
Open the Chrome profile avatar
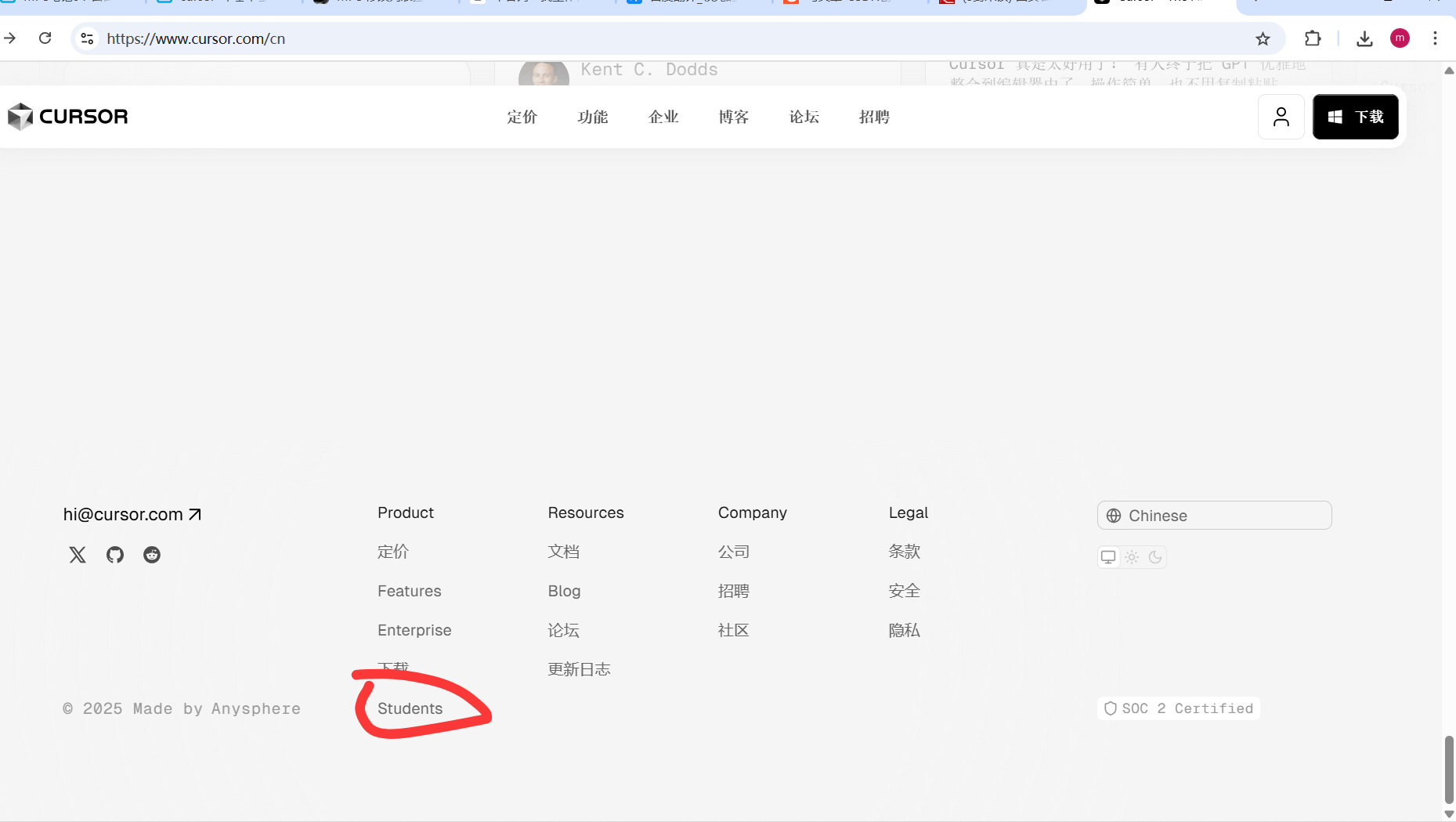[x=1400, y=38]
